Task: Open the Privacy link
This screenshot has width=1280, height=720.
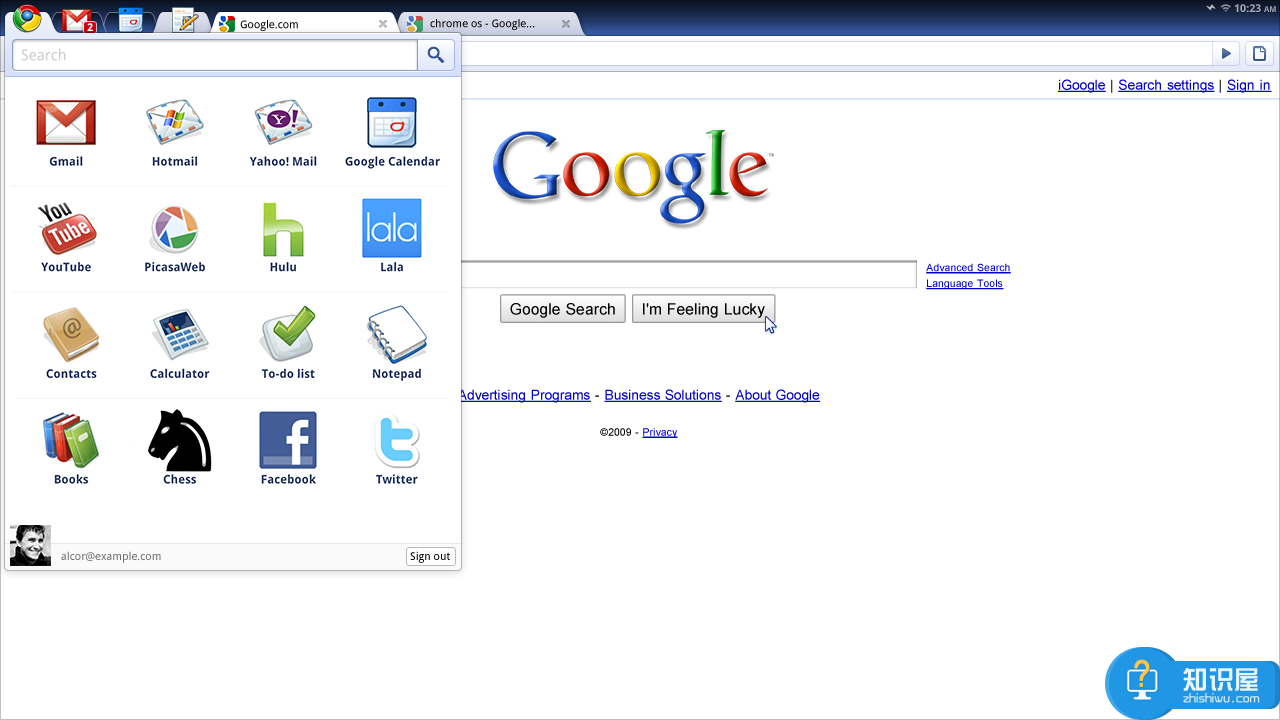Action: click(x=660, y=432)
